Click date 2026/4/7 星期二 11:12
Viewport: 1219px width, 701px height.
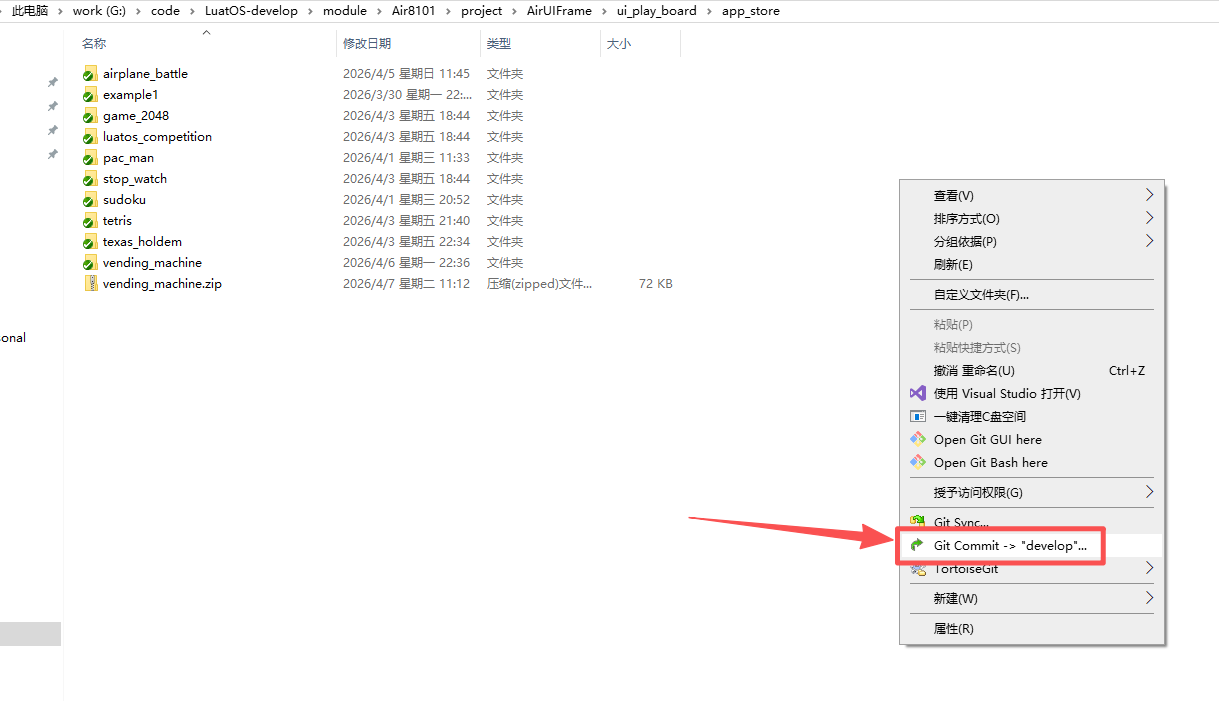(406, 284)
